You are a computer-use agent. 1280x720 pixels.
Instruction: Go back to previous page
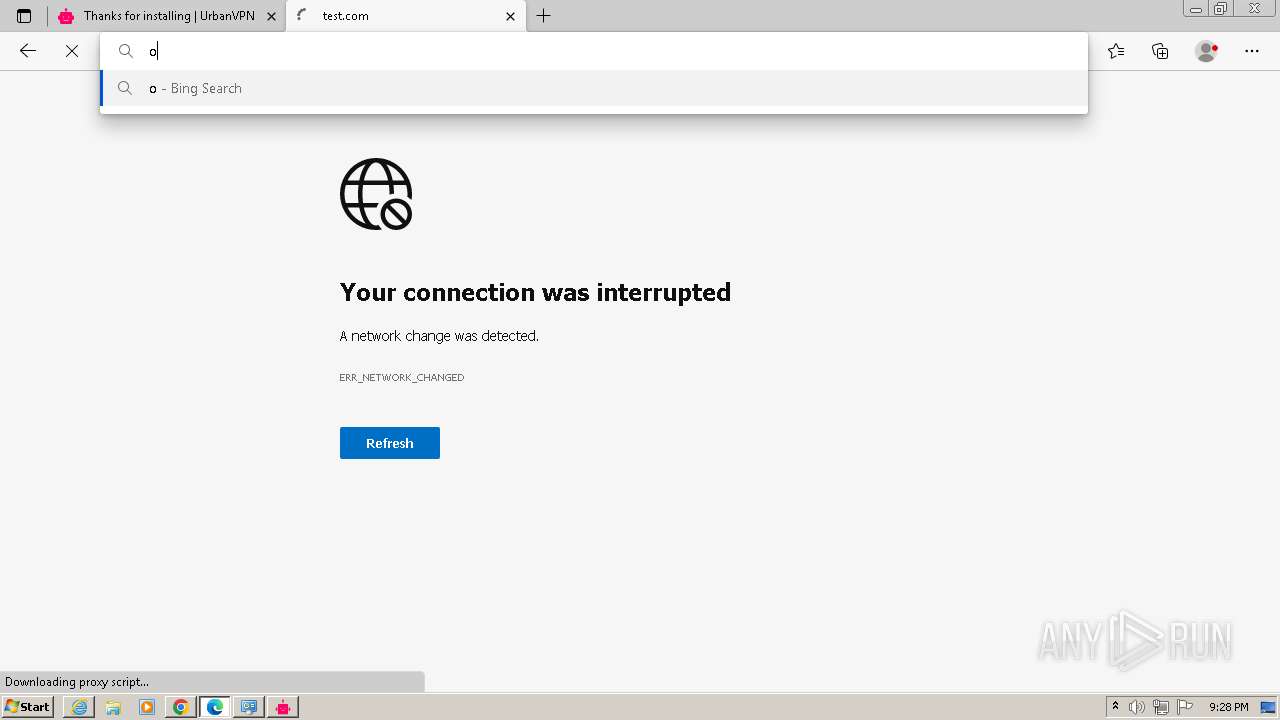pyautogui.click(x=28, y=51)
